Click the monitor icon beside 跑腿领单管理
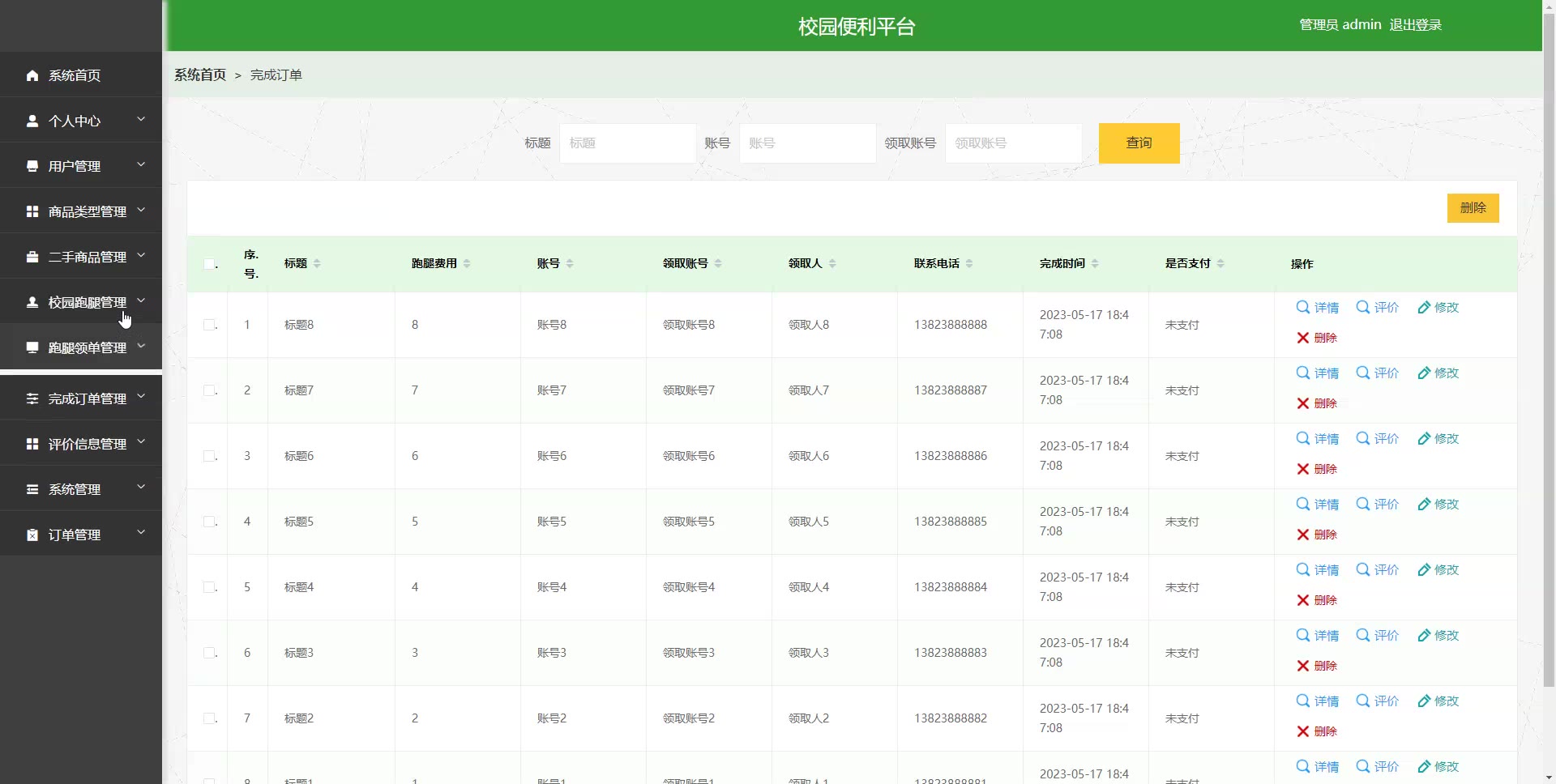 pos(32,347)
